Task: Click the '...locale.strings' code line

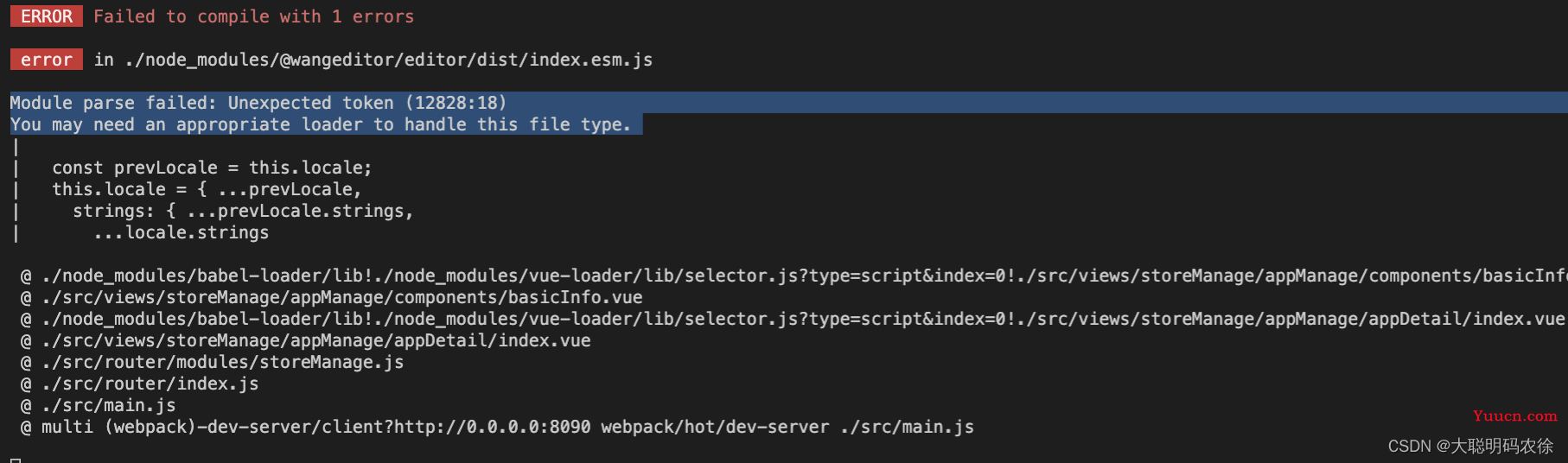Action: (182, 232)
